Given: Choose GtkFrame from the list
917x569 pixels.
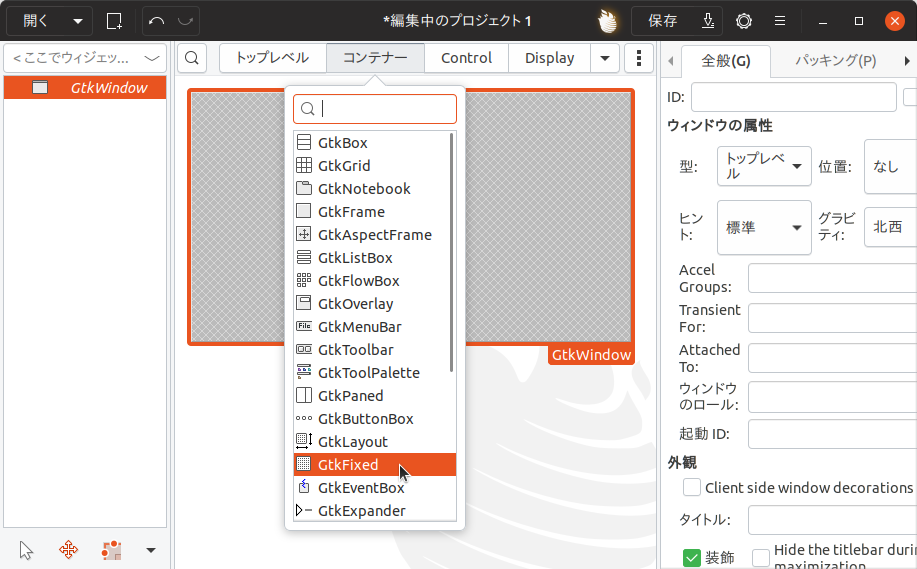Looking at the screenshot, I should click(374, 212).
